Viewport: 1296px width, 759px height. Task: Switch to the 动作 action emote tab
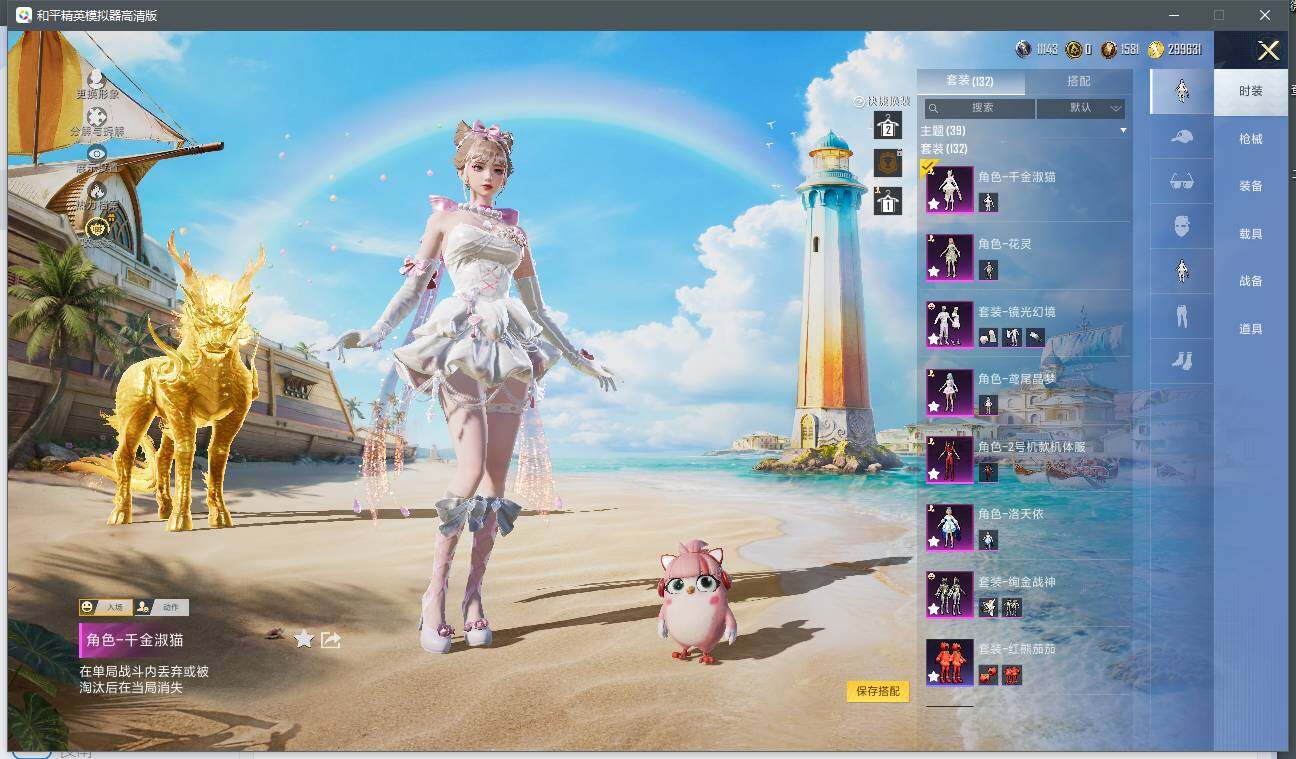click(x=161, y=607)
